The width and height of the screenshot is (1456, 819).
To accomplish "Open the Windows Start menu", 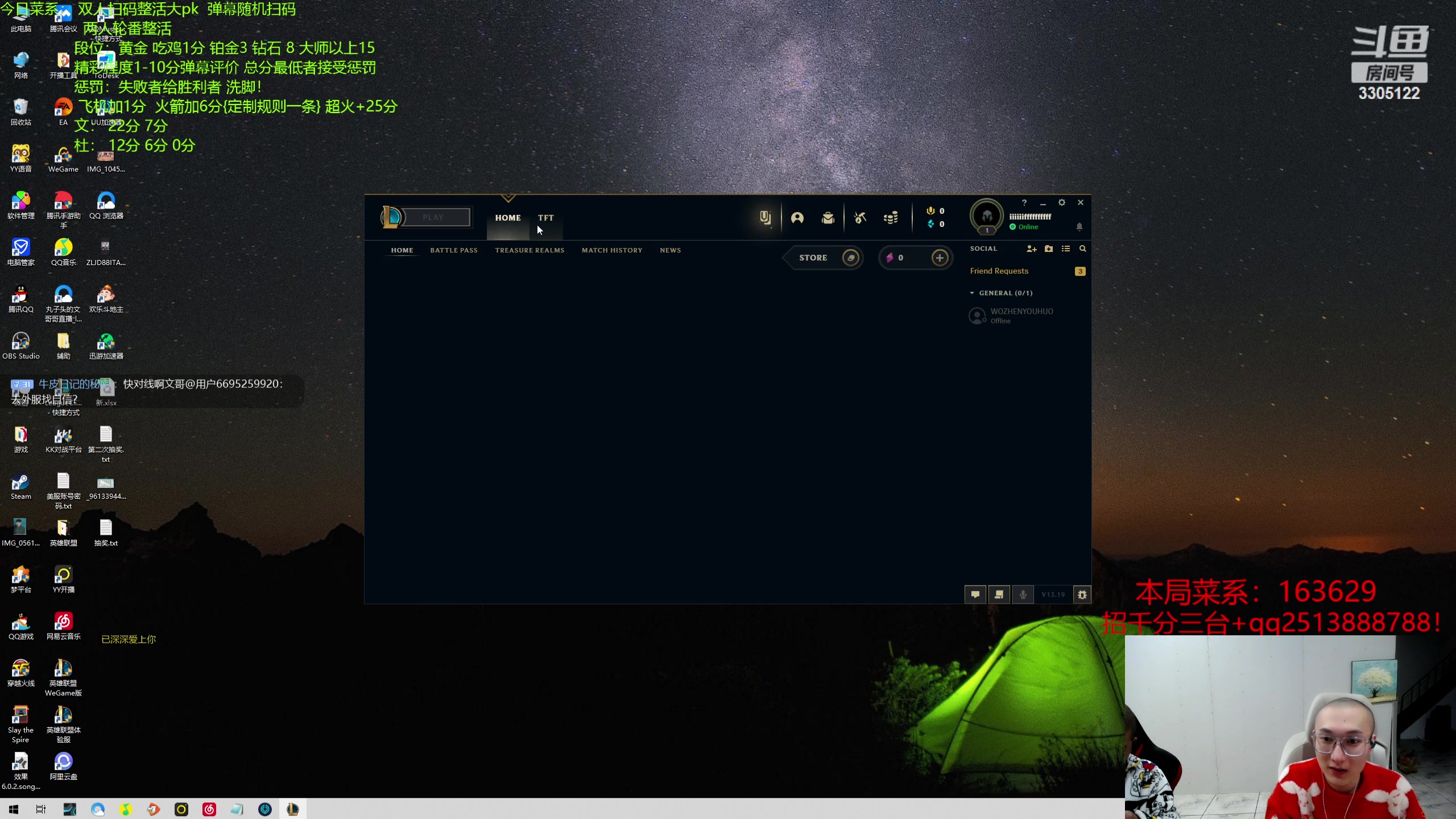I will [14, 809].
